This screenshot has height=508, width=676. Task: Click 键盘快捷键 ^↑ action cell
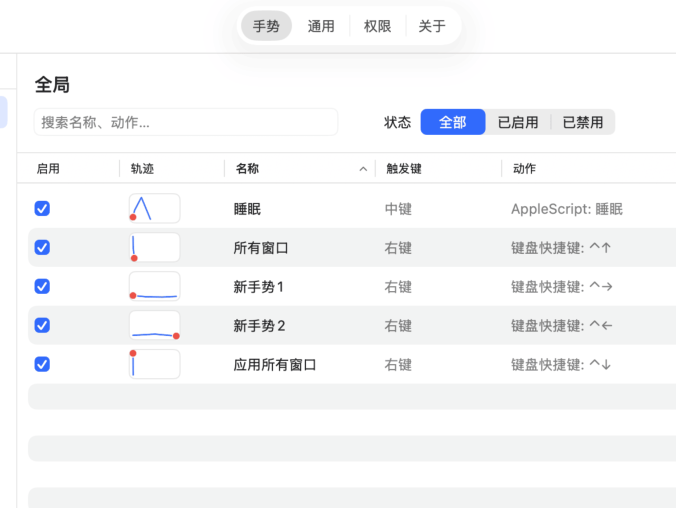(561, 248)
